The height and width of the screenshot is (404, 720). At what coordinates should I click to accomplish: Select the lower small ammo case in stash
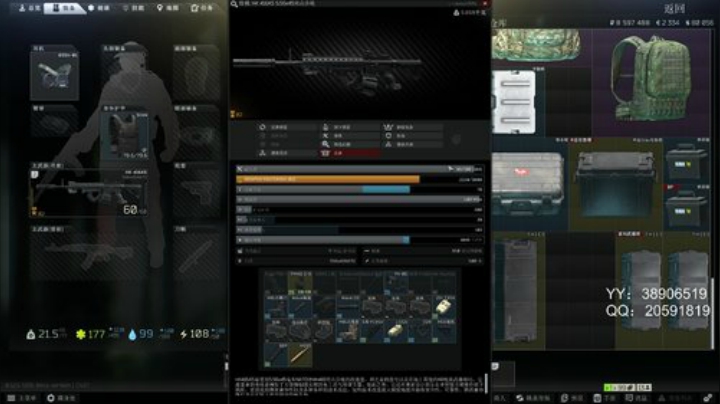tap(686, 208)
